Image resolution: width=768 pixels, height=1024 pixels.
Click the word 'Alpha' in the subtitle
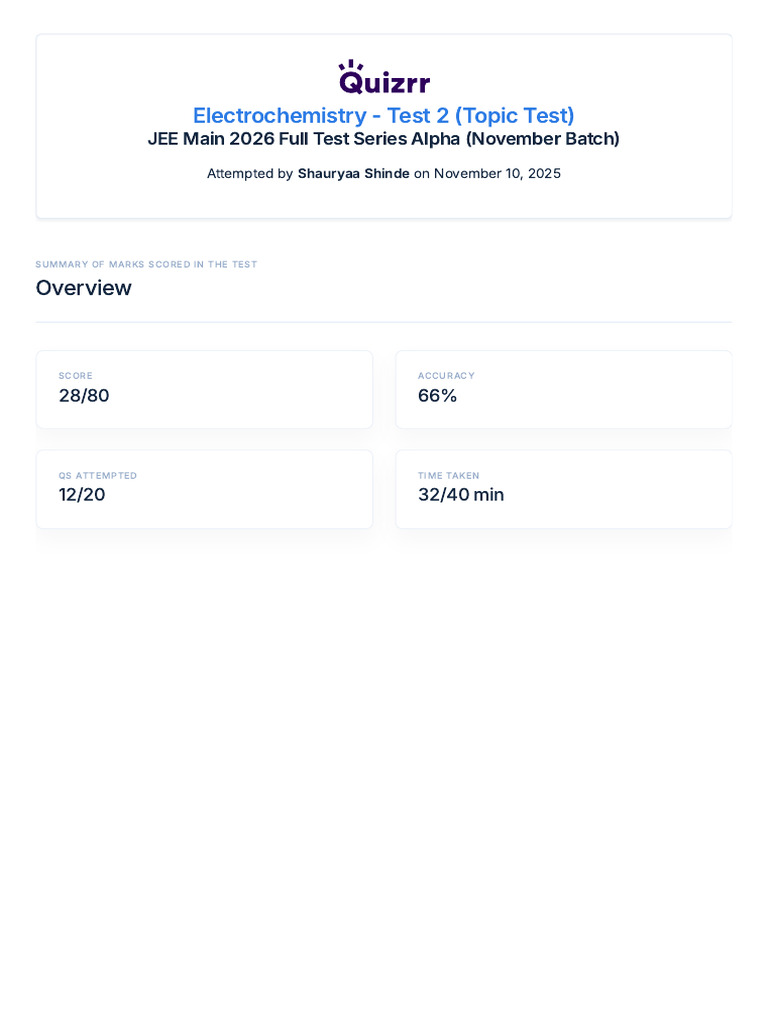436,139
